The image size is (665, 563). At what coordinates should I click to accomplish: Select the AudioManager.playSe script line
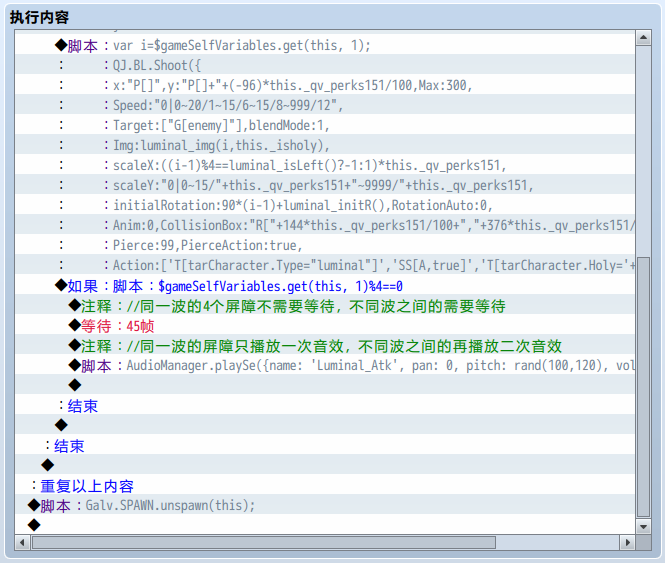pos(325,365)
